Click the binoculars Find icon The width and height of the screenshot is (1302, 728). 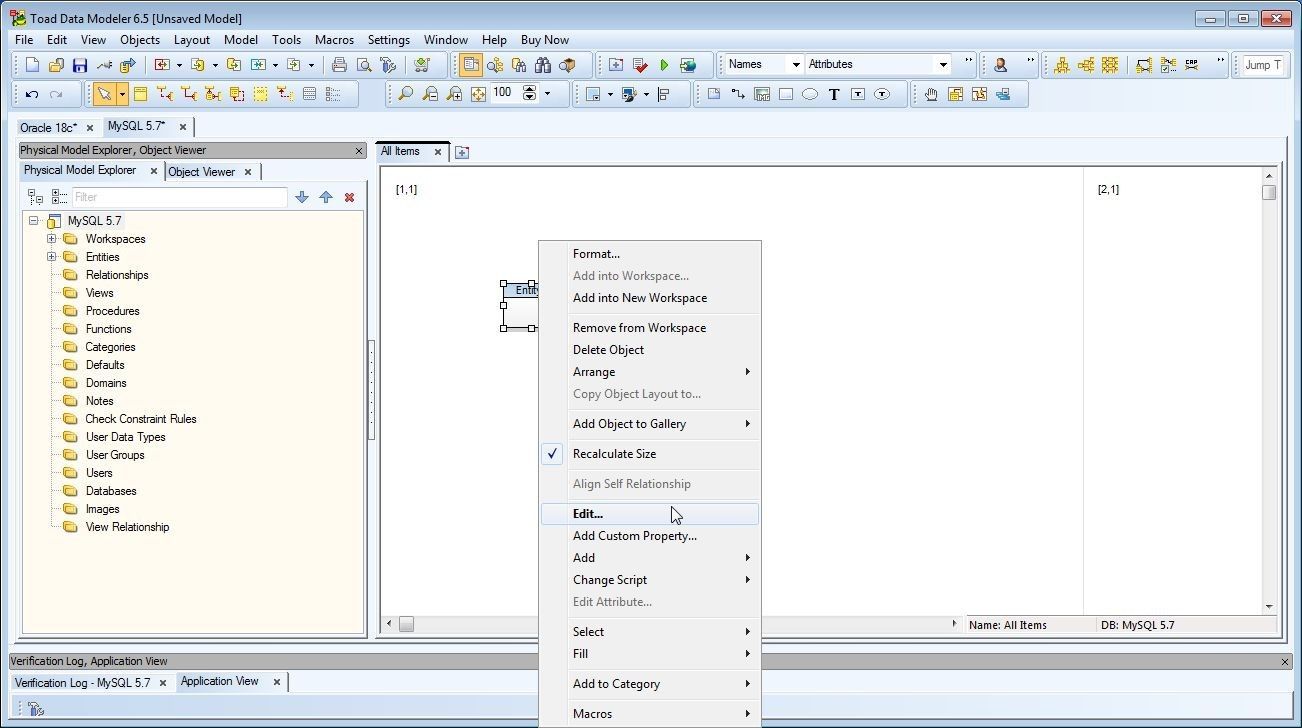(543, 65)
